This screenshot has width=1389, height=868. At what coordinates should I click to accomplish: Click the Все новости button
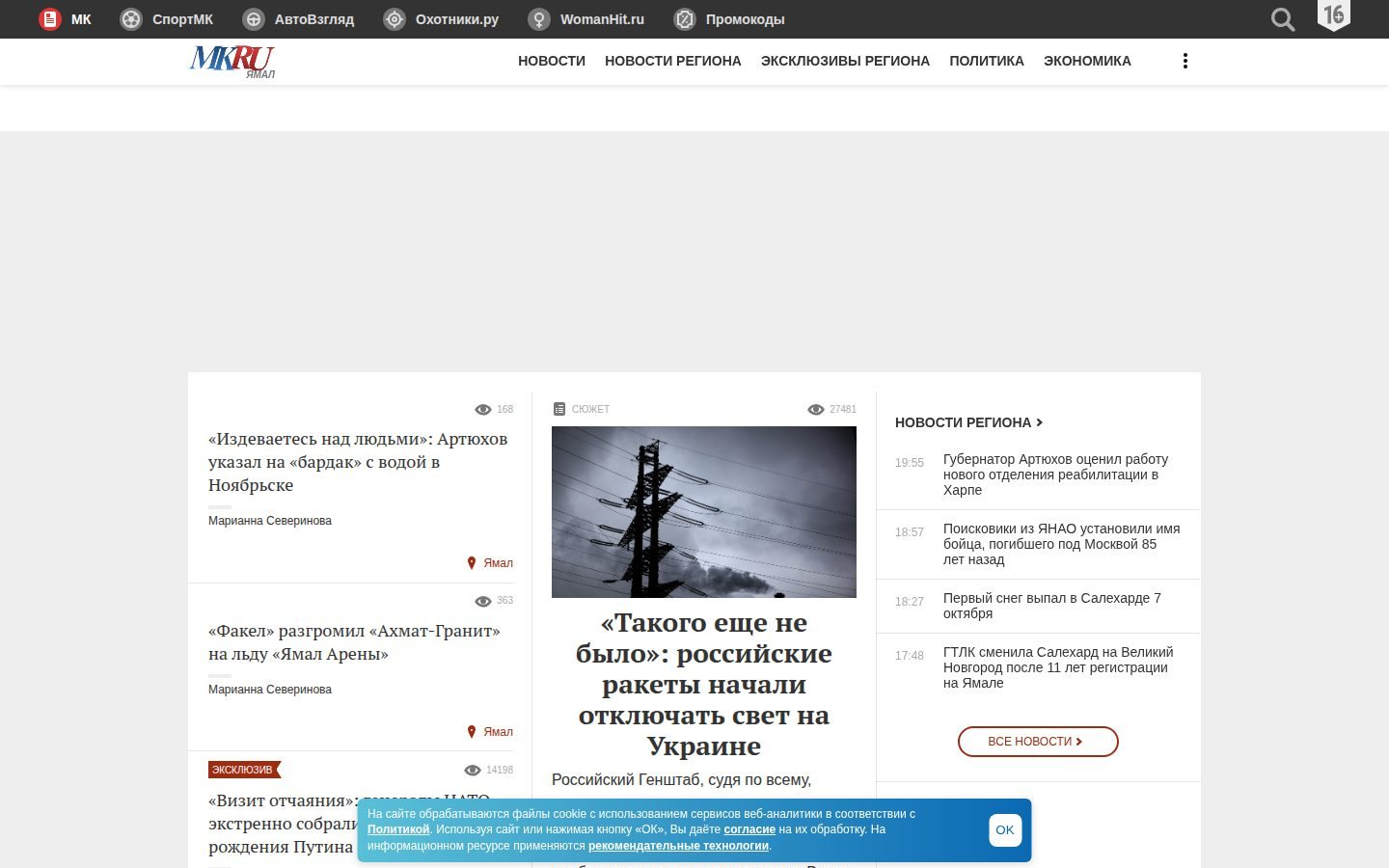1038,742
